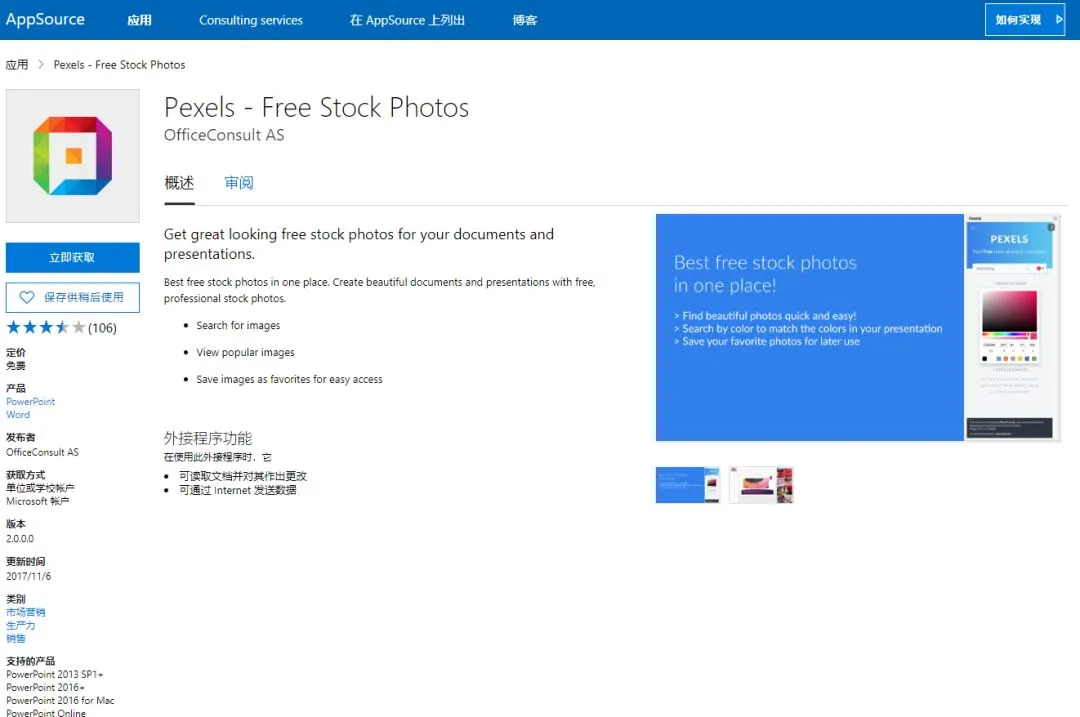Open the 生产力 category link

tap(21, 625)
